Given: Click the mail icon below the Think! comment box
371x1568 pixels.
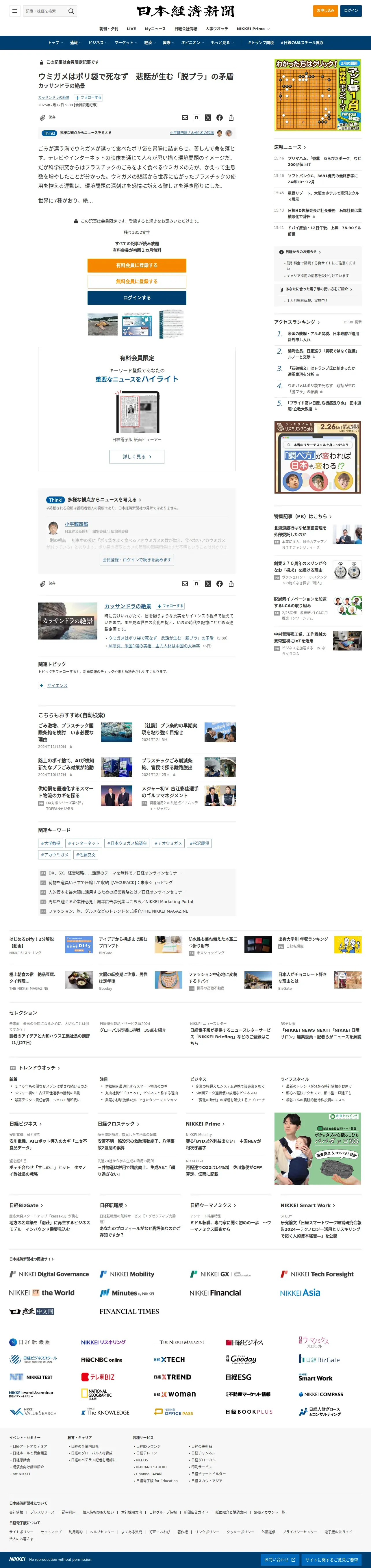Looking at the screenshot, I should click(x=185, y=583).
